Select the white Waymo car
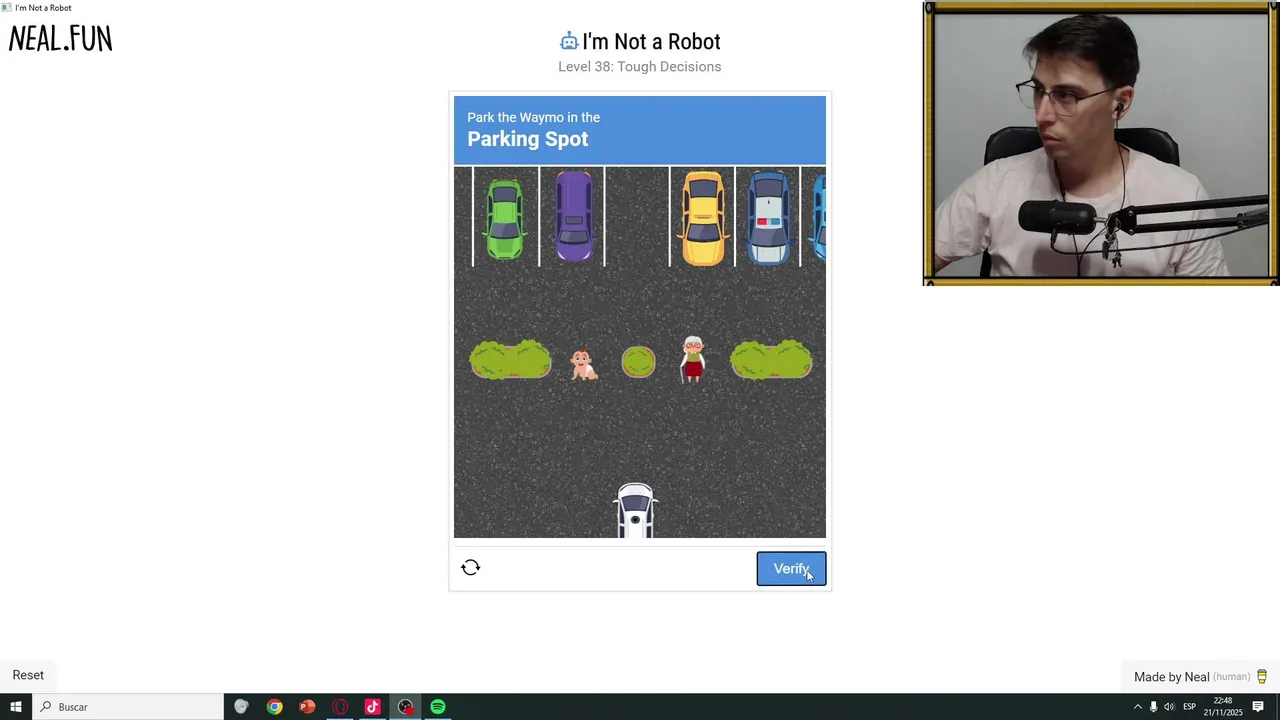Viewport: 1280px width, 720px height. [635, 510]
